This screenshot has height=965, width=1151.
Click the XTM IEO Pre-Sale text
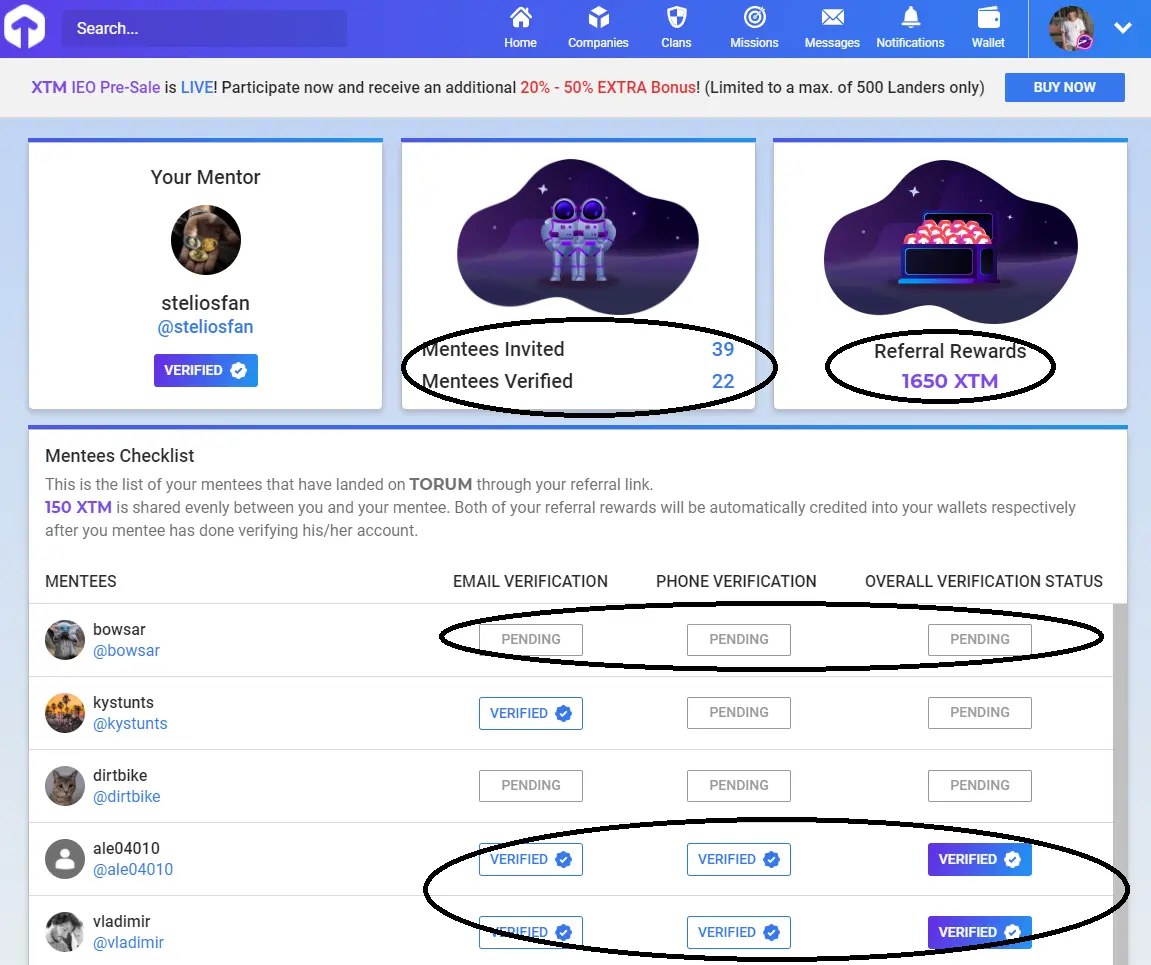point(95,87)
